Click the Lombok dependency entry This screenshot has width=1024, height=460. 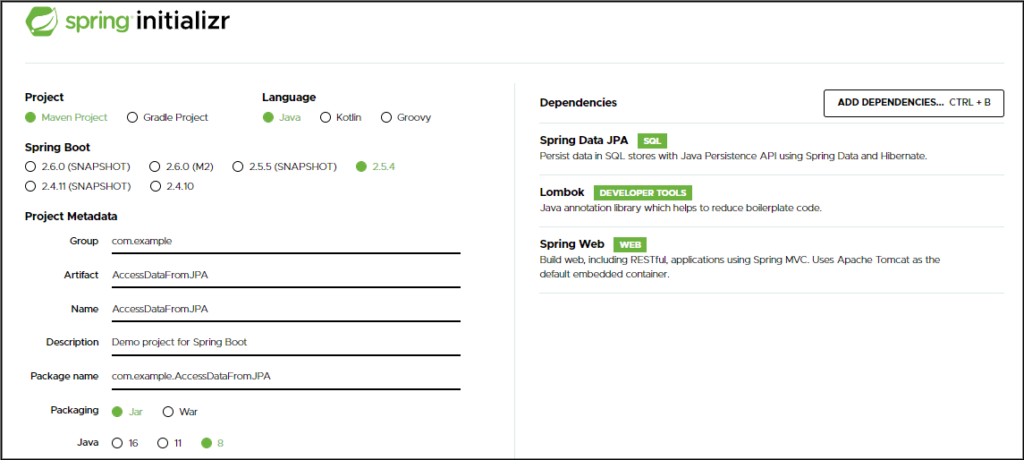(771, 201)
